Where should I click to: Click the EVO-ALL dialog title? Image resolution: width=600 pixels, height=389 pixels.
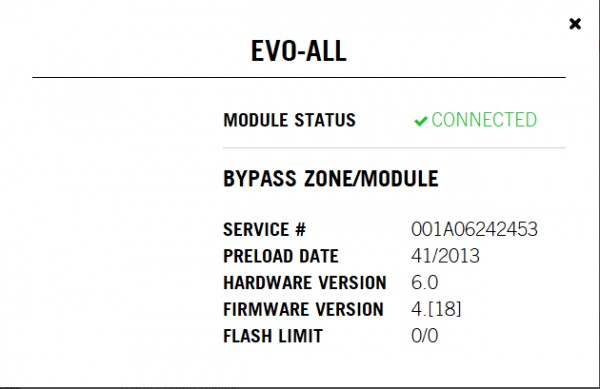298,51
